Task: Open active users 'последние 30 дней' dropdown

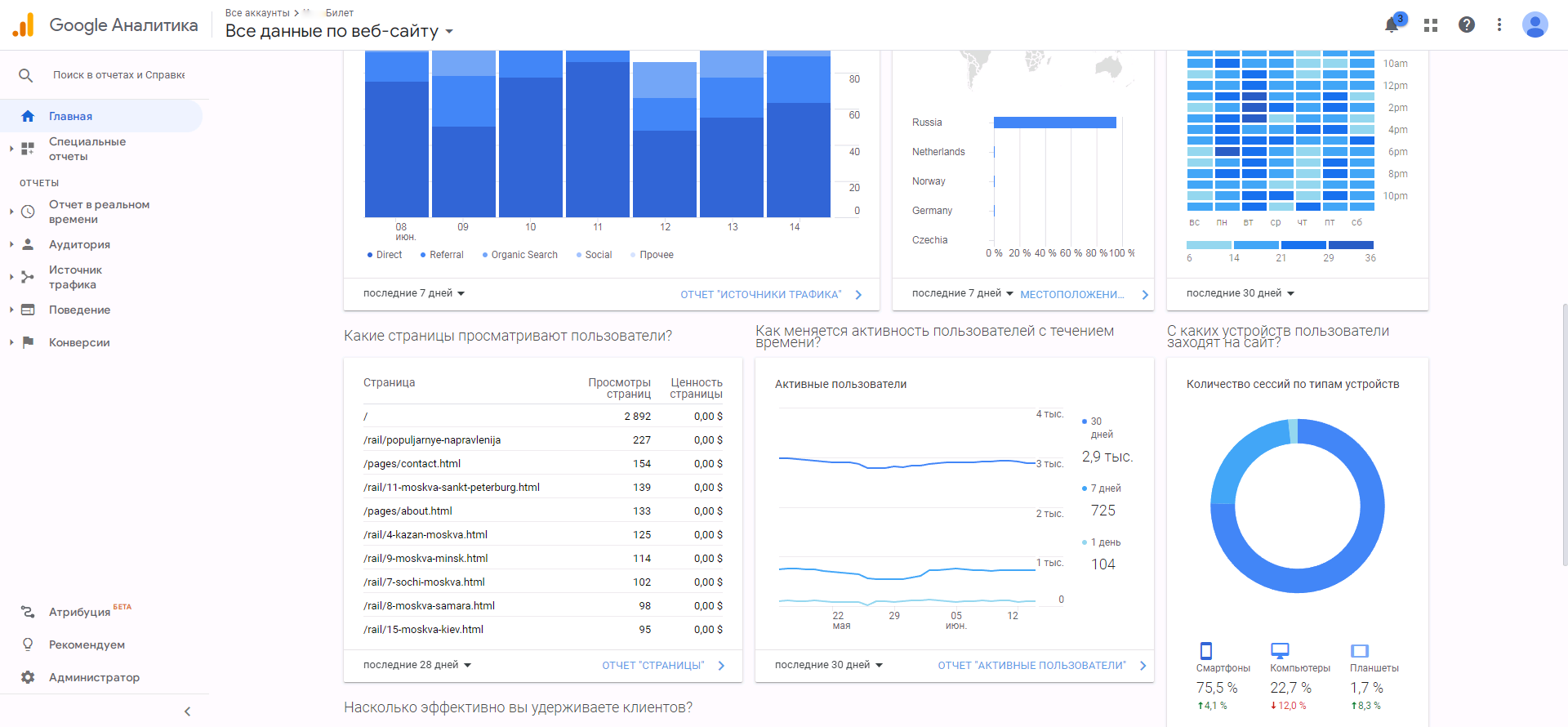Action: click(x=829, y=665)
